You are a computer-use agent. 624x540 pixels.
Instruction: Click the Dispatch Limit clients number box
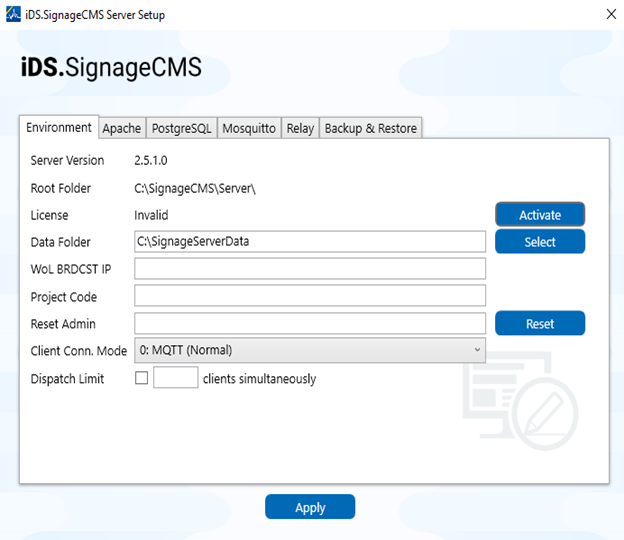coord(175,378)
